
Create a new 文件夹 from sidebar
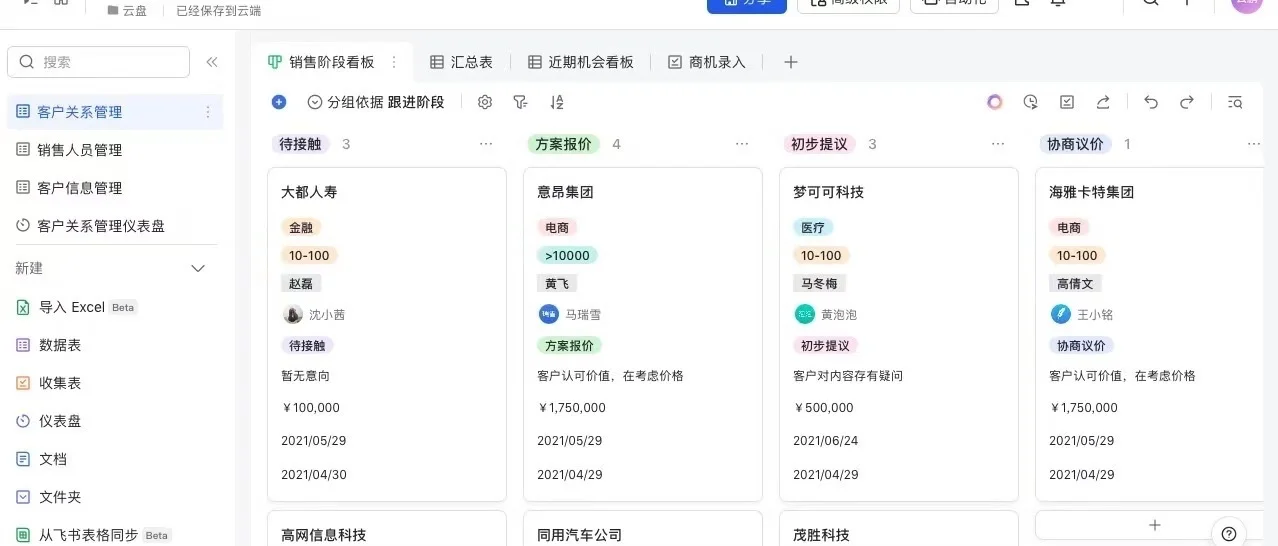pos(49,497)
